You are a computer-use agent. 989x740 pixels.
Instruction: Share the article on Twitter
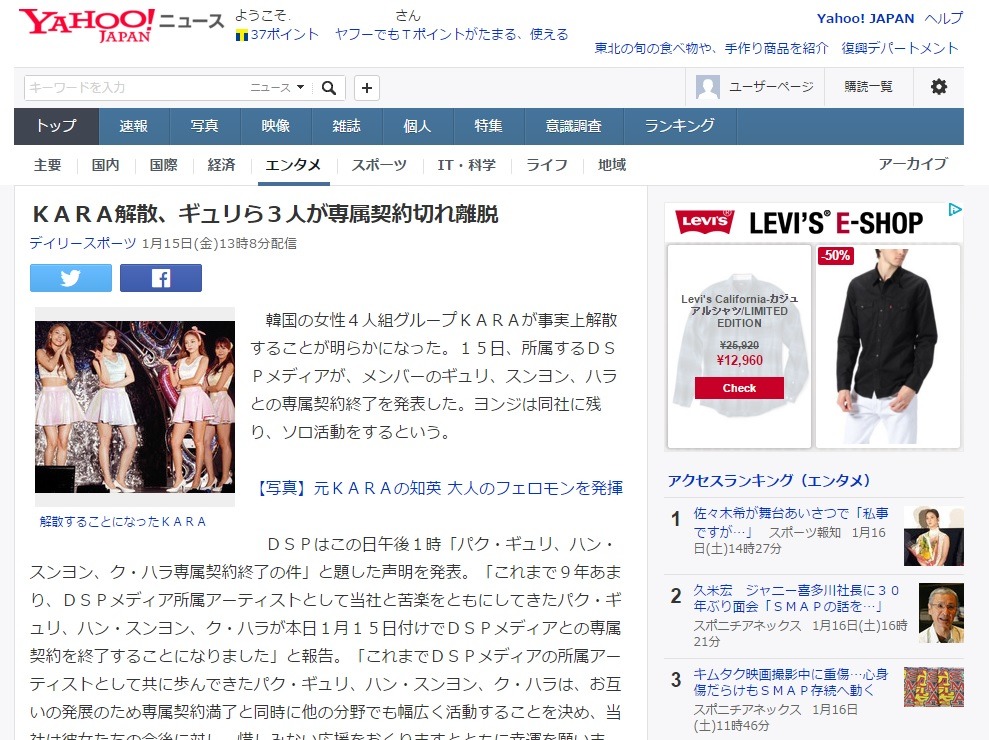point(71,278)
